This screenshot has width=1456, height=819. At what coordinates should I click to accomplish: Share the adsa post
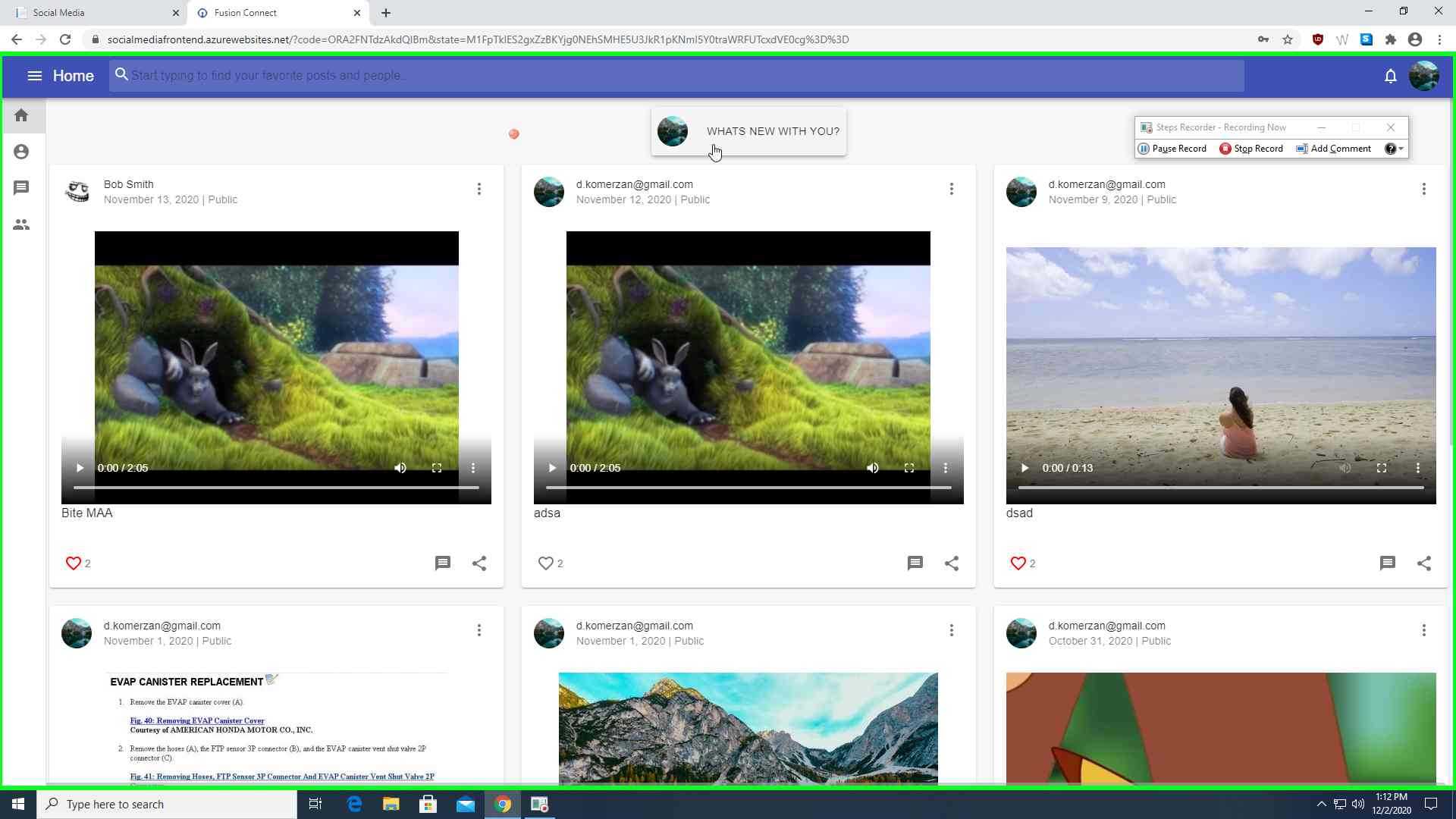pyautogui.click(x=952, y=563)
